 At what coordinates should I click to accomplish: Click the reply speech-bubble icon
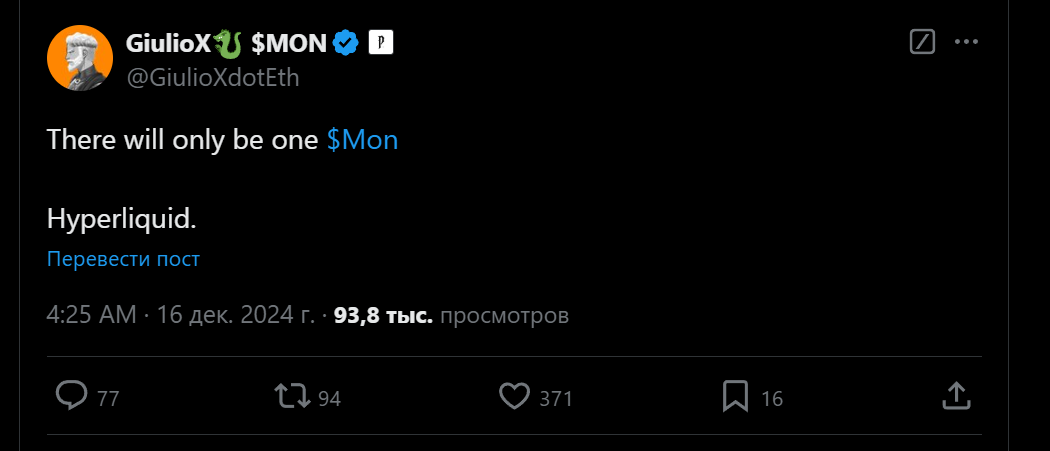[71, 397]
